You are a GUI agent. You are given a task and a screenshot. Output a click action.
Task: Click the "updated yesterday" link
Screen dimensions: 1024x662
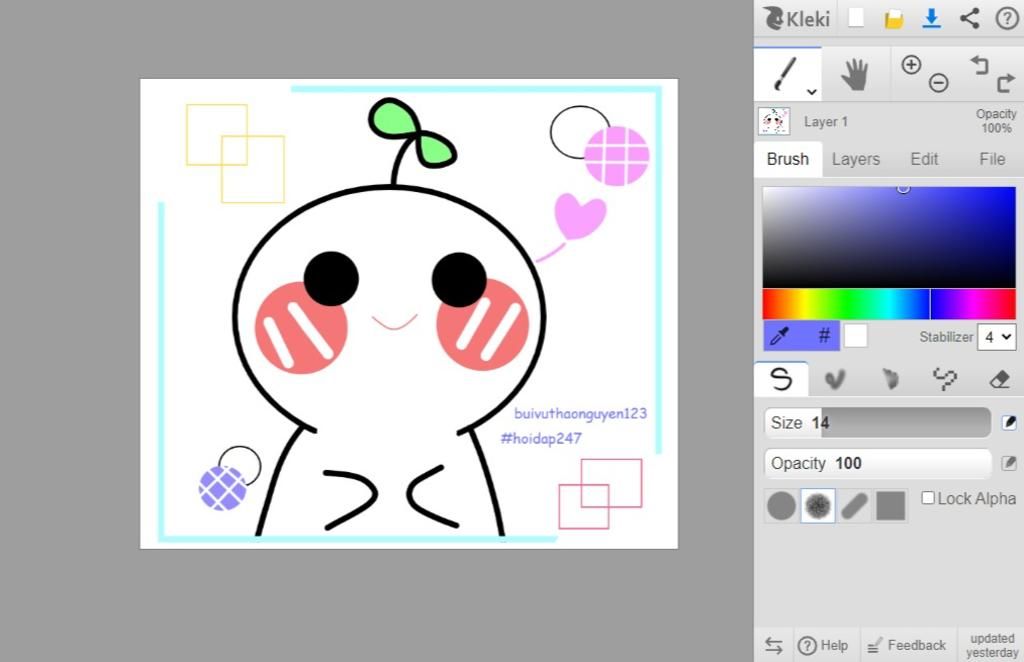(x=992, y=645)
